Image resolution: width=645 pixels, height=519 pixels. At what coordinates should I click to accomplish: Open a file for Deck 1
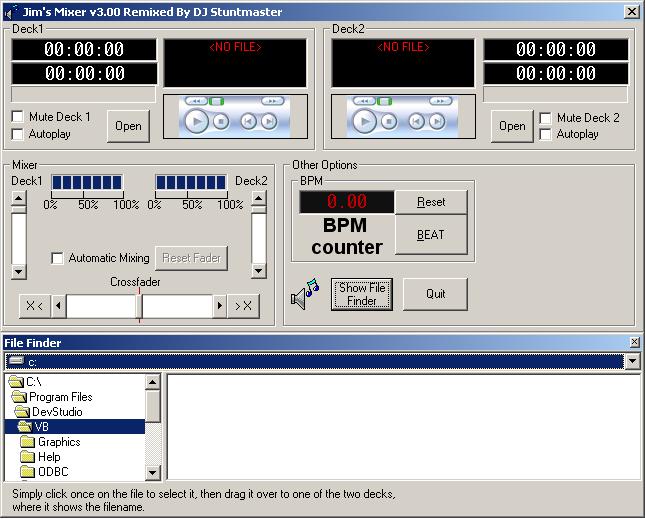(x=128, y=126)
